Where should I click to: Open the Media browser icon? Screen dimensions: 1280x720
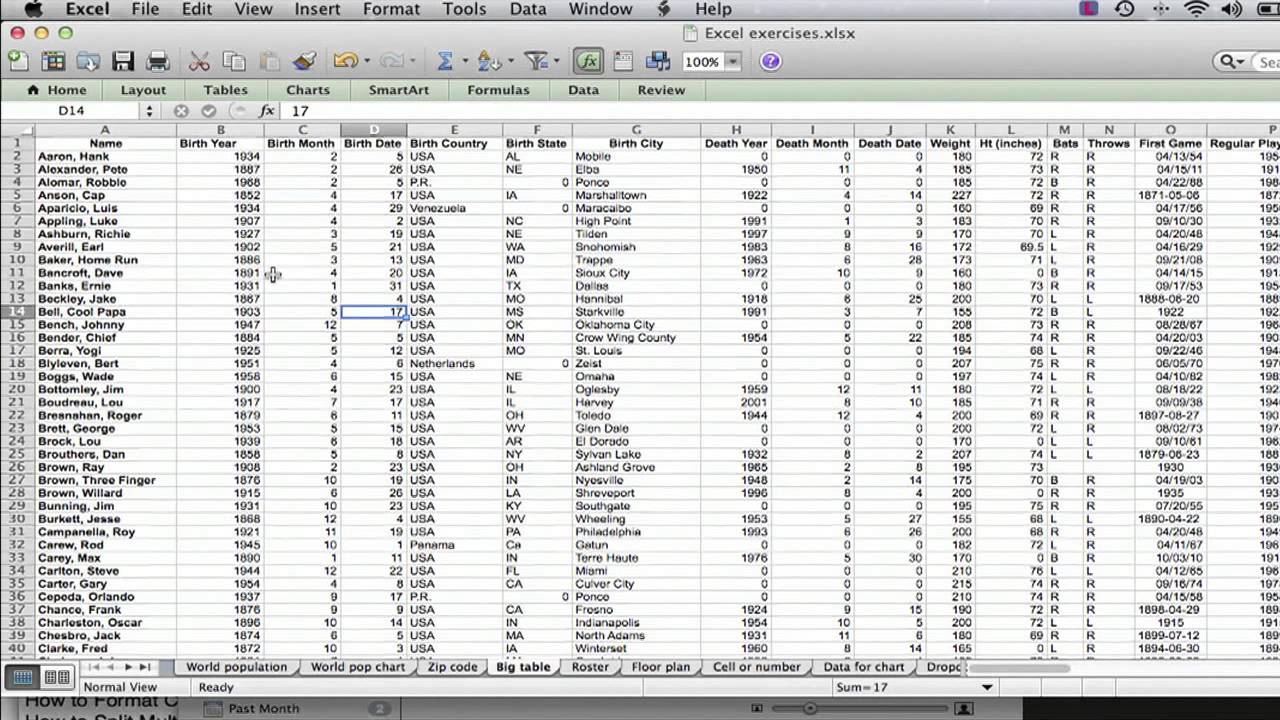click(x=658, y=61)
